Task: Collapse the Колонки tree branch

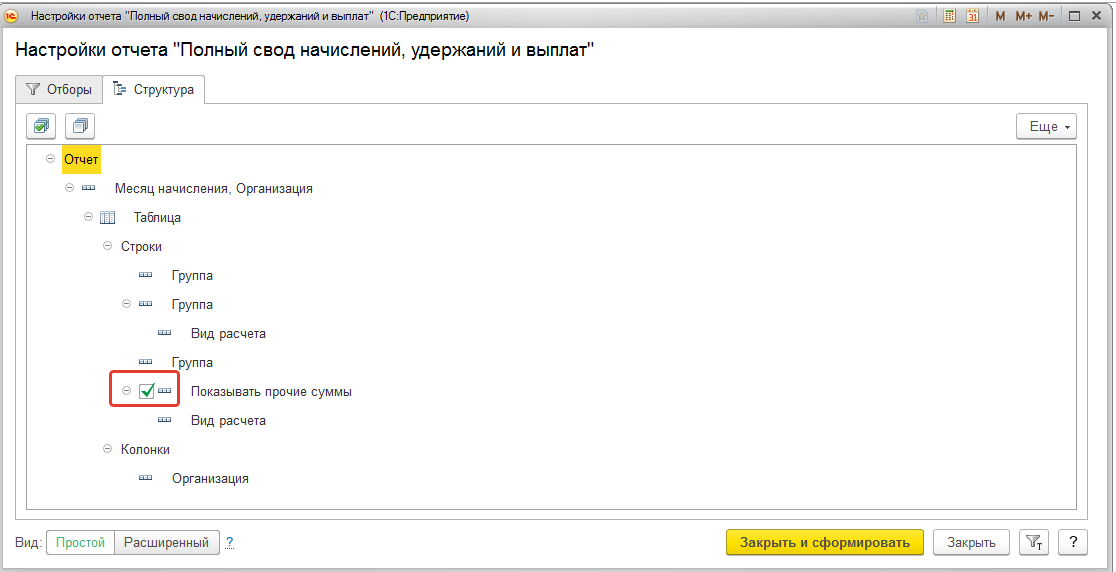Action: tap(108, 450)
